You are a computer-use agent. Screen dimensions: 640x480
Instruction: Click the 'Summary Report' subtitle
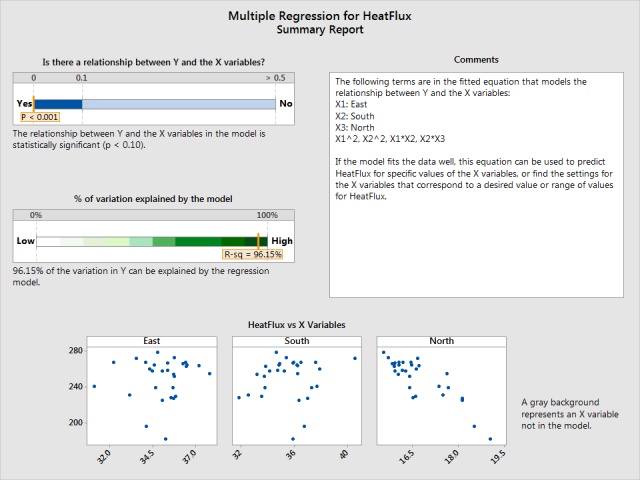click(320, 30)
